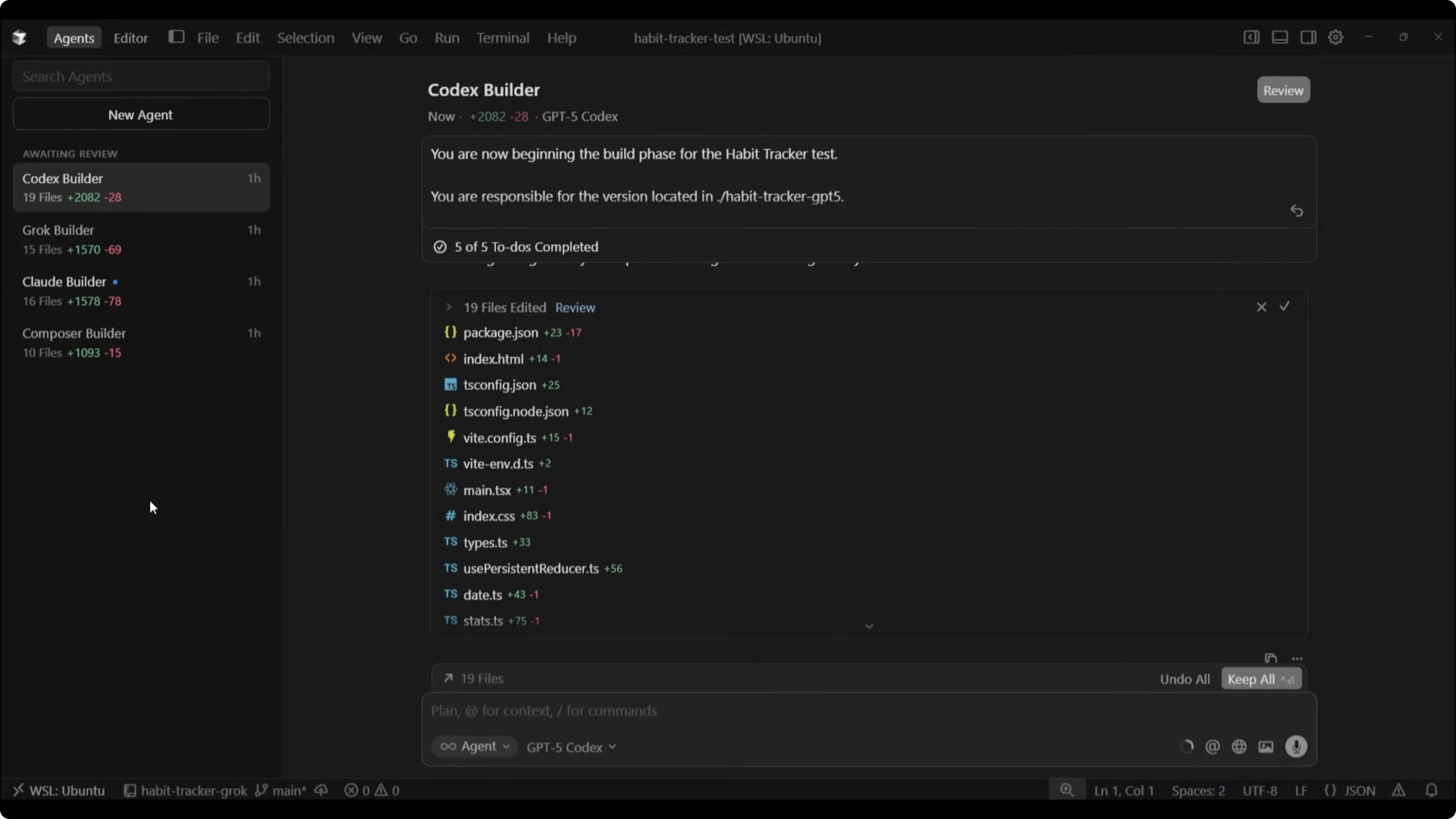Viewport: 1456px width, 819px height.
Task: Click the globe web search icon
Action: 1239,747
